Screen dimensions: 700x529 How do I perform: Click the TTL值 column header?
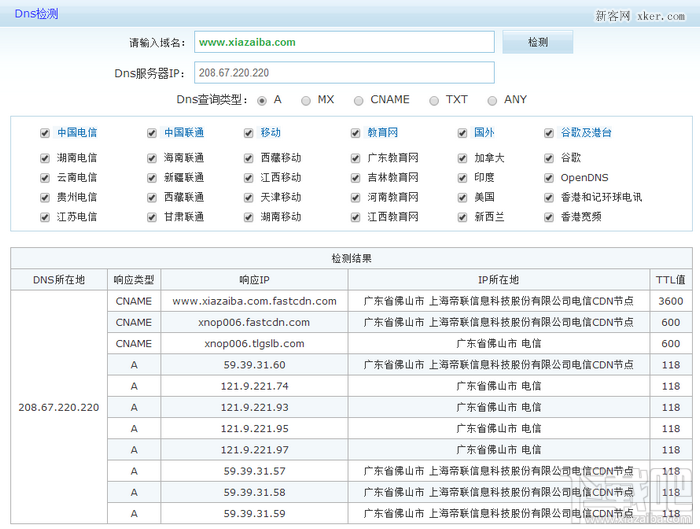pyautogui.click(x=671, y=280)
